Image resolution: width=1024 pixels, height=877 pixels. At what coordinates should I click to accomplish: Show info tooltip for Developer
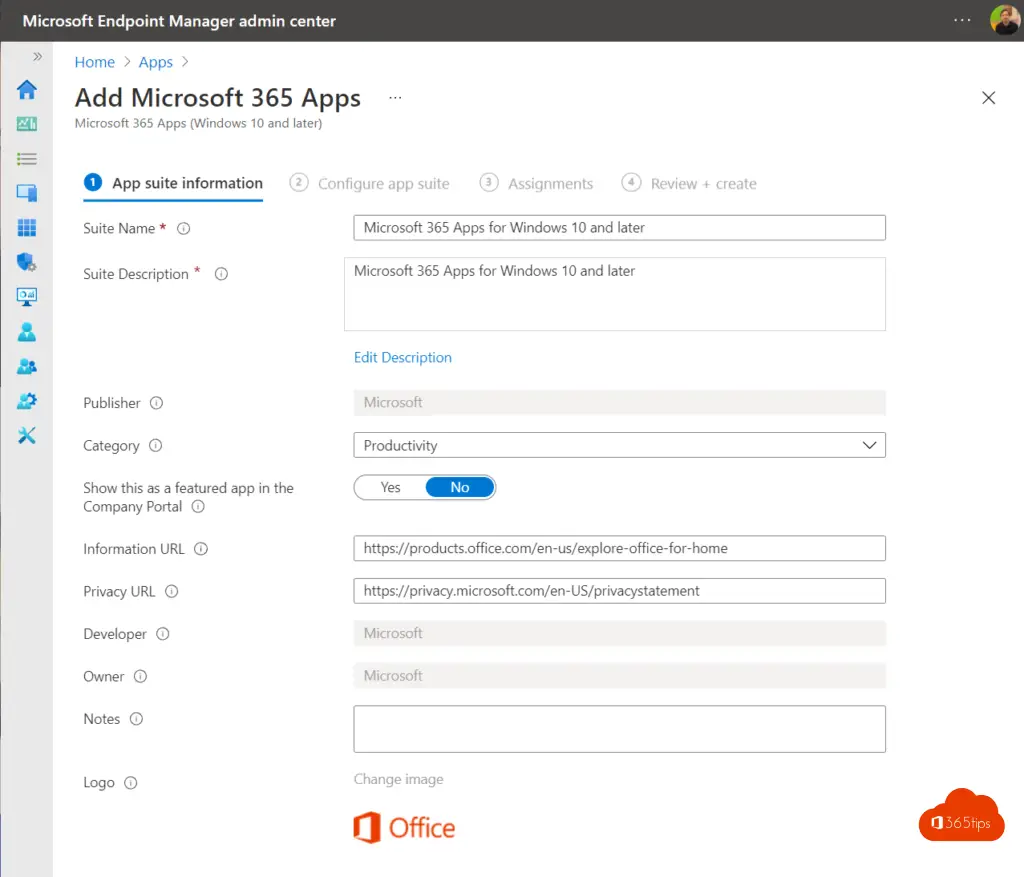pos(163,634)
